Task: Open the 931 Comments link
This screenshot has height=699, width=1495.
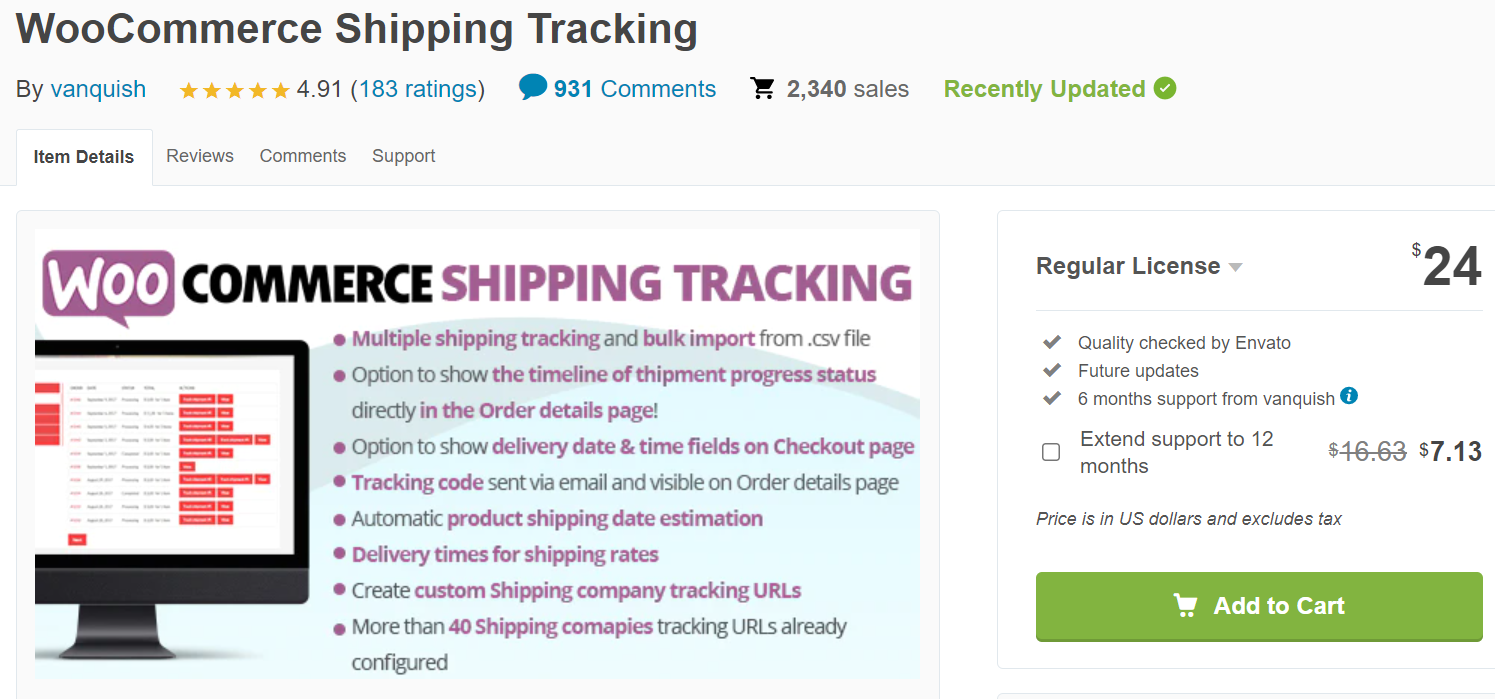Action: click(x=635, y=89)
